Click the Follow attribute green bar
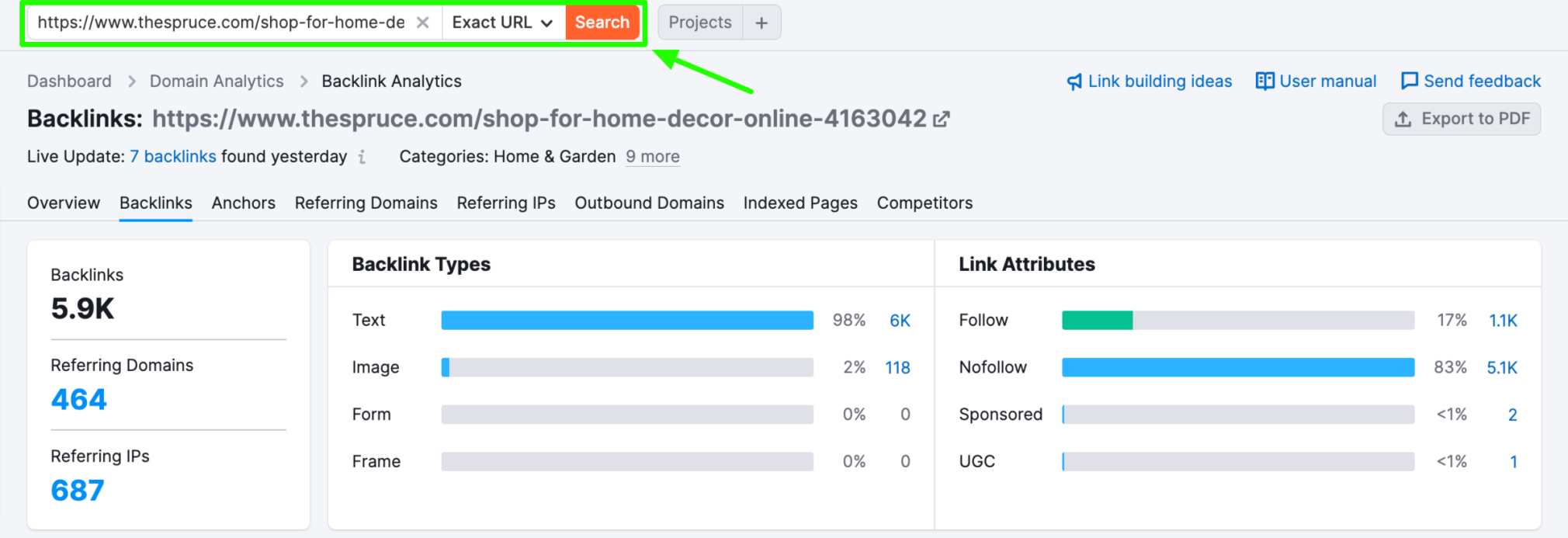1568x538 pixels. point(1098,321)
